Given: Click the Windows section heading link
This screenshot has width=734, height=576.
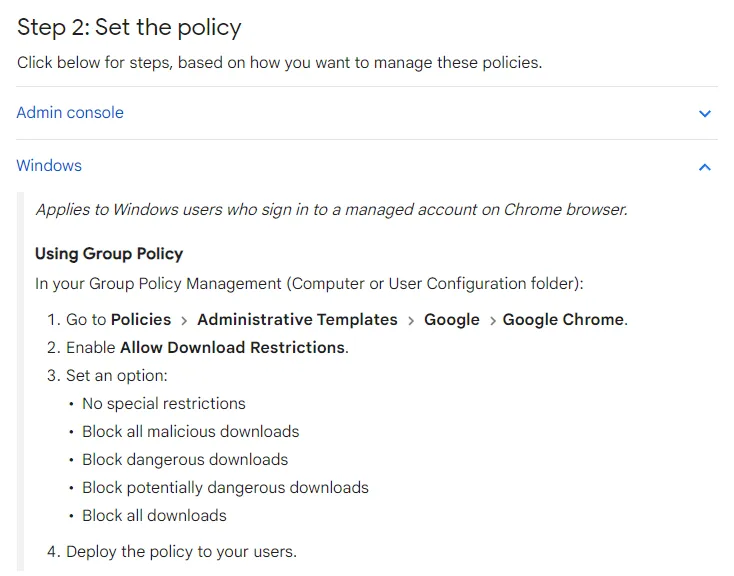Looking at the screenshot, I should pyautogui.click(x=49, y=166).
